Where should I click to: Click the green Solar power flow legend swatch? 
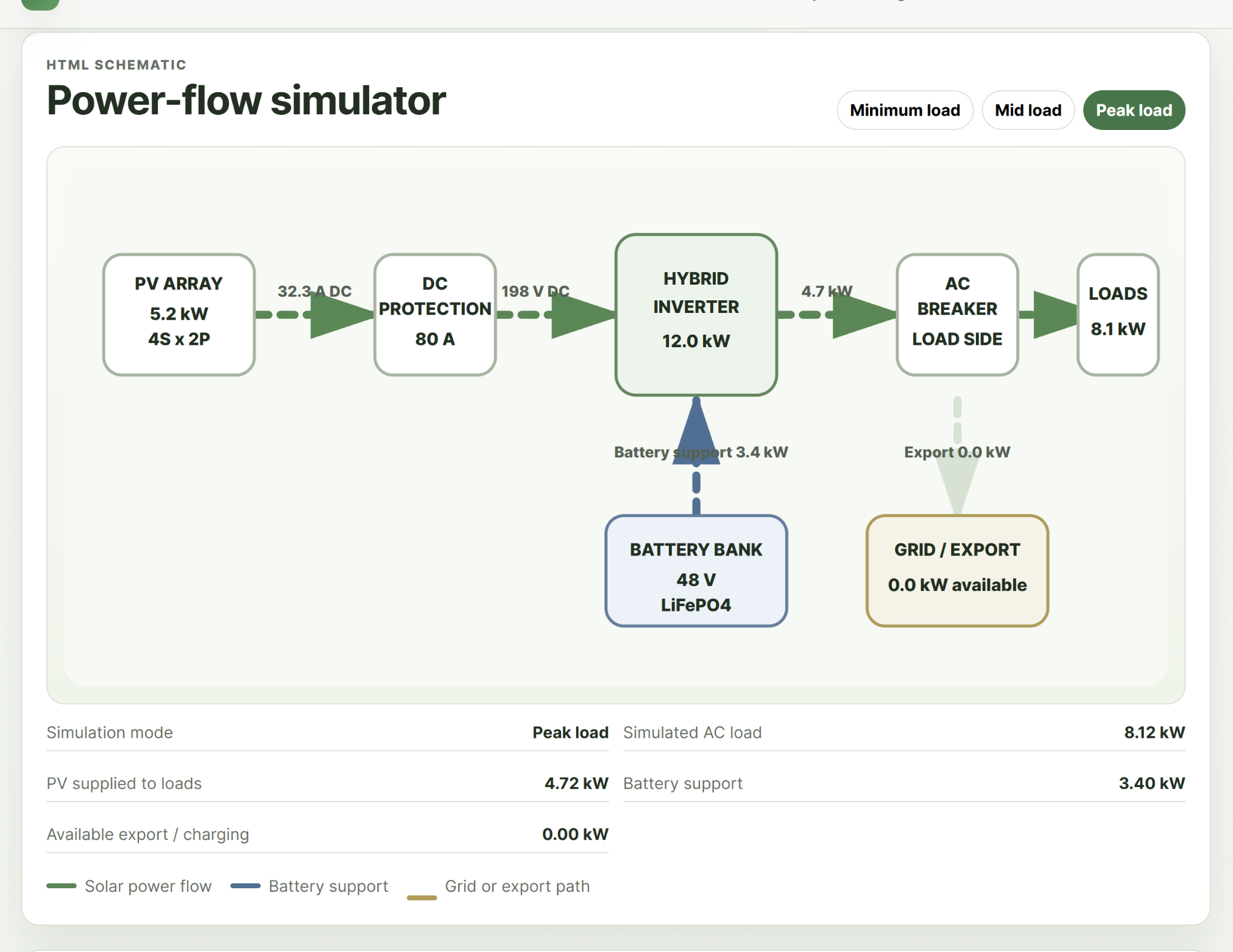[61, 886]
